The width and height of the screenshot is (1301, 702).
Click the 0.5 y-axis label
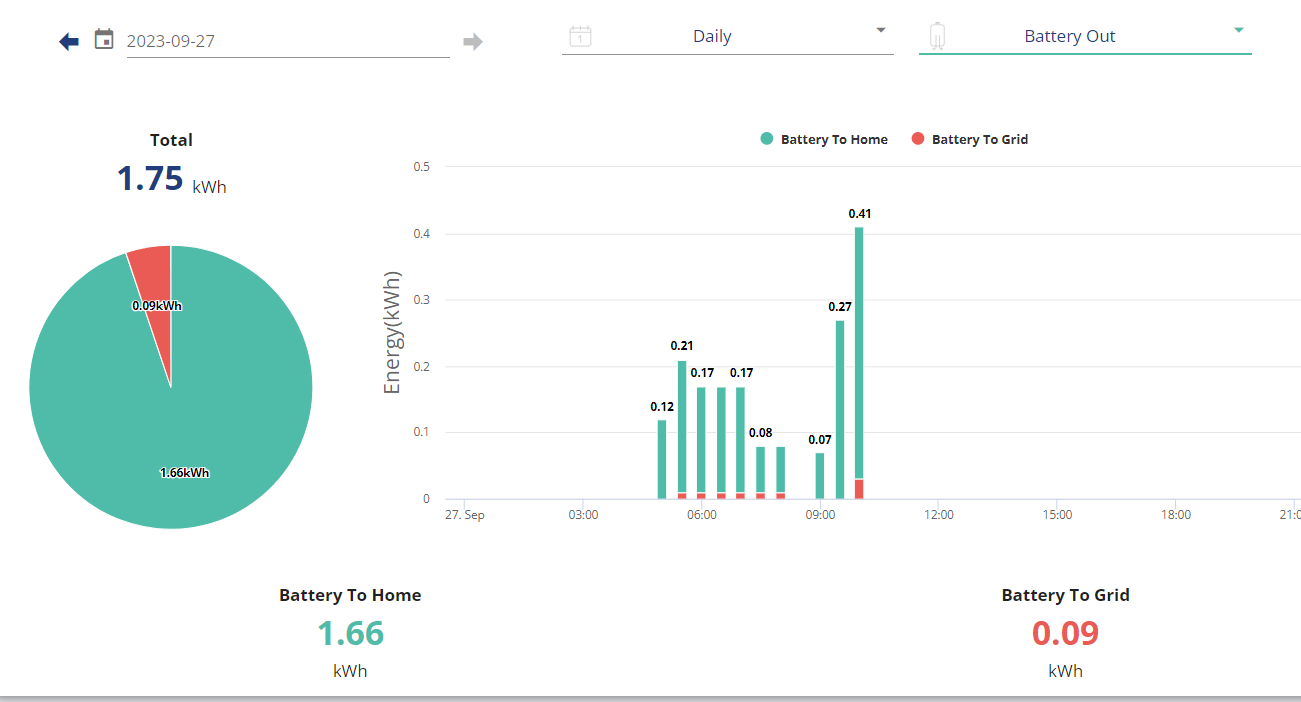421,166
